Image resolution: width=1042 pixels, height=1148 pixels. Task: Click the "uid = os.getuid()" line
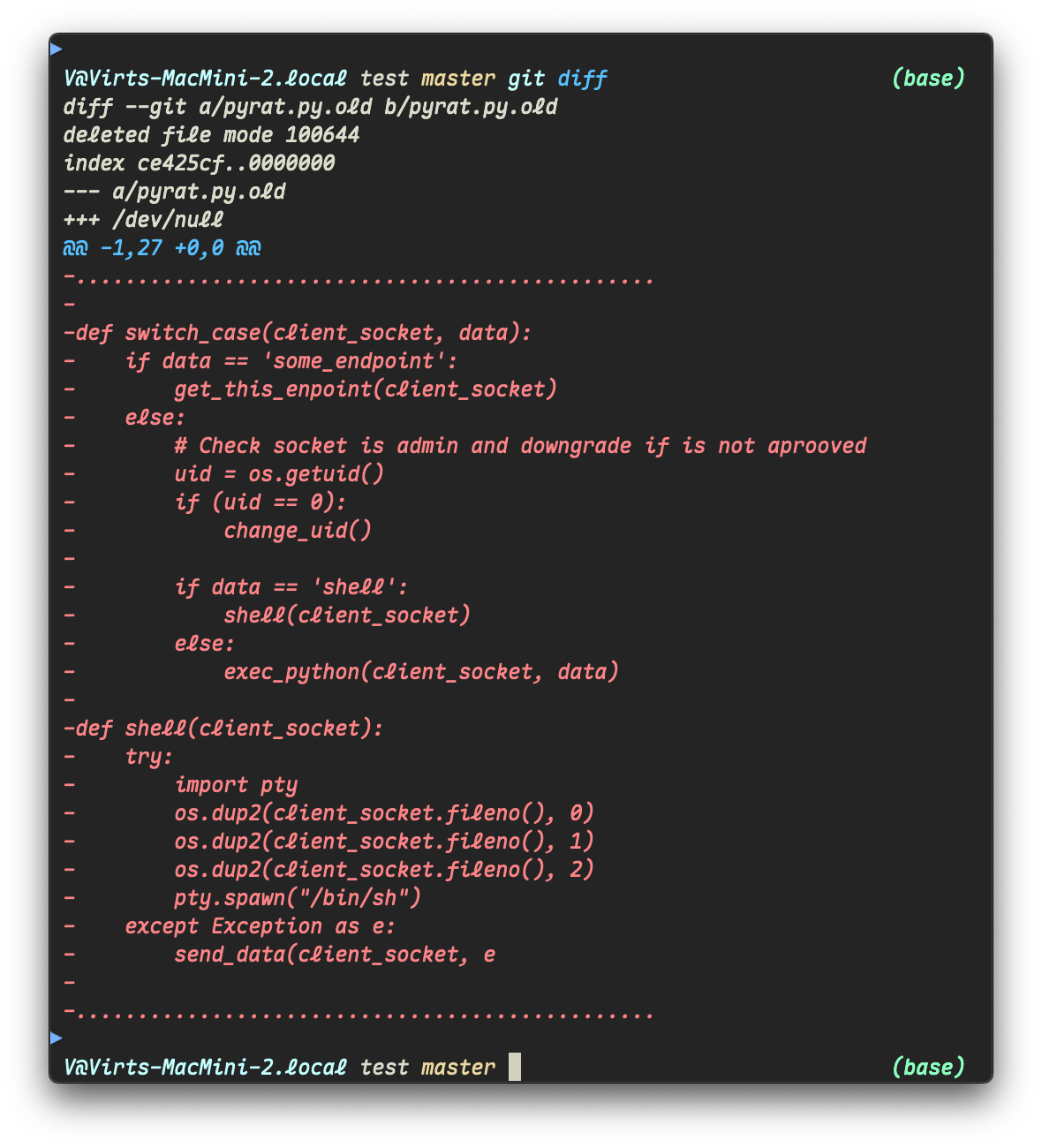pyautogui.click(x=279, y=474)
